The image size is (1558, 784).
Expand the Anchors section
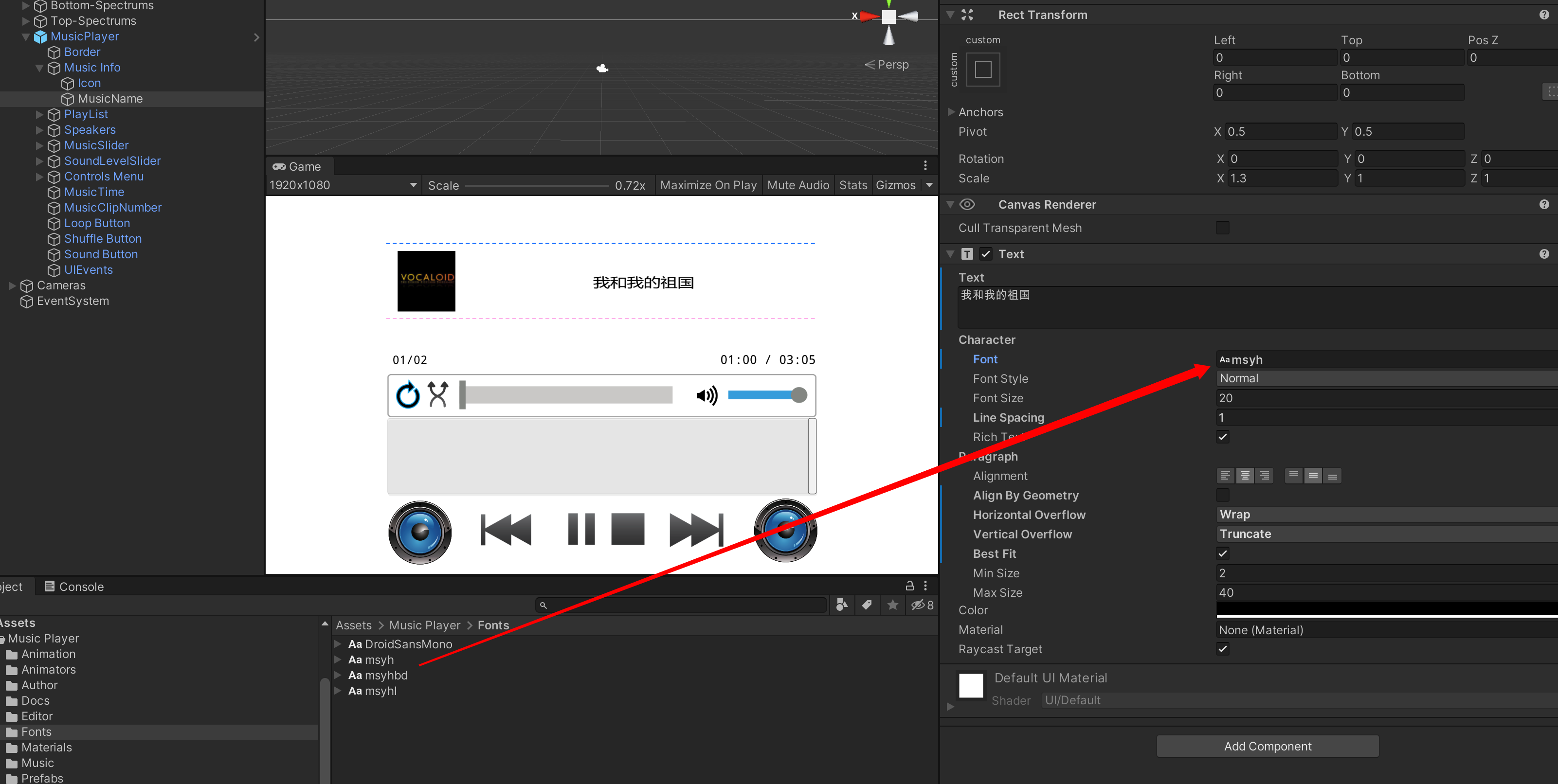coord(951,112)
